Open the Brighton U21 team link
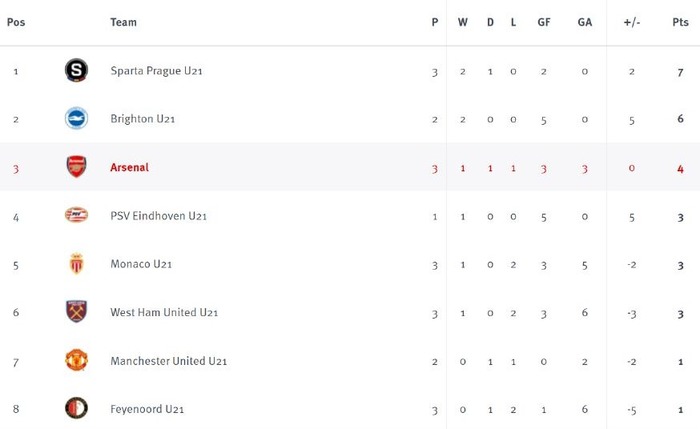Image resolution: width=700 pixels, height=429 pixels. 142,119
